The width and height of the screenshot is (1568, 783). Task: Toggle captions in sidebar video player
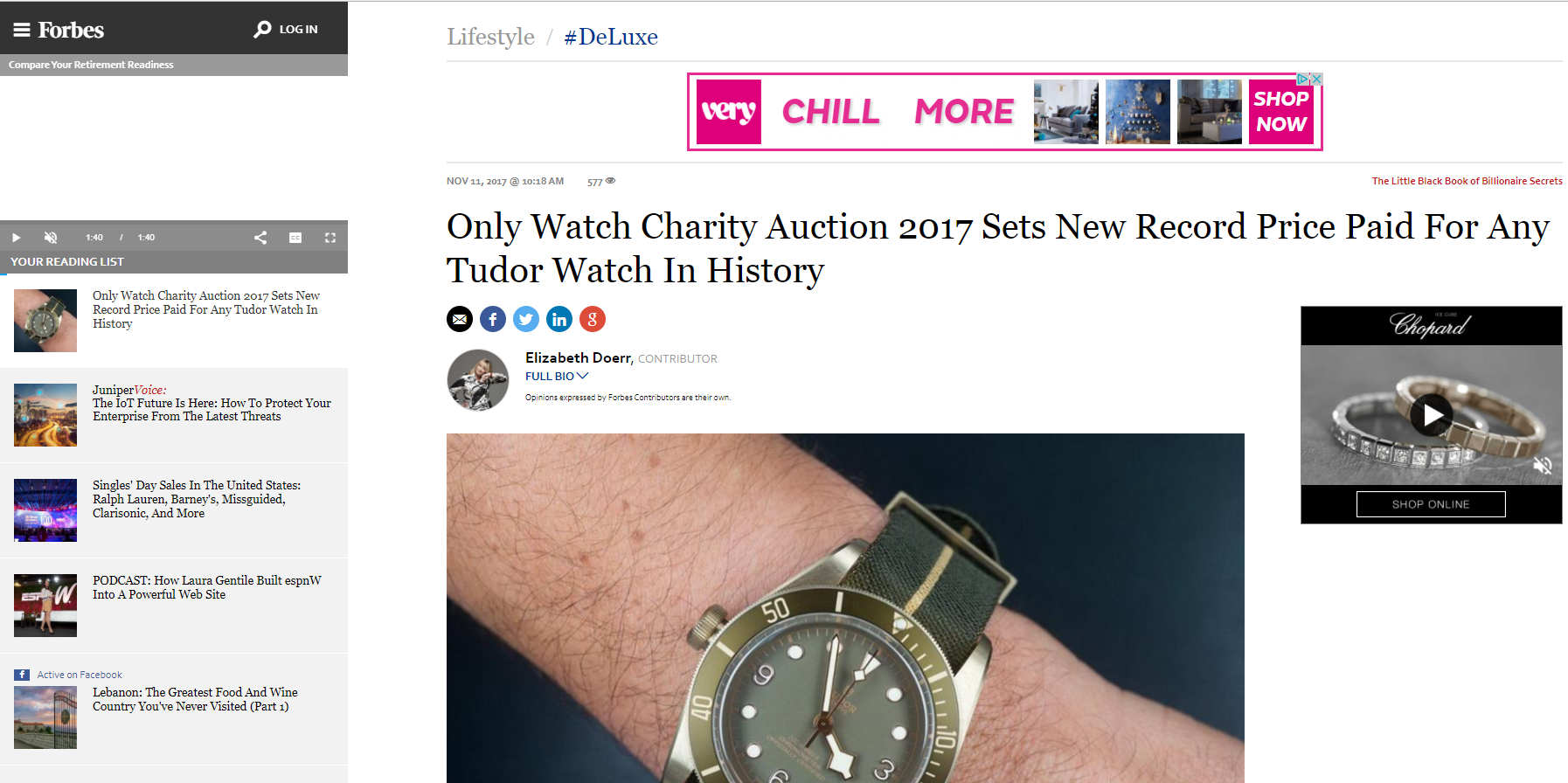point(295,238)
